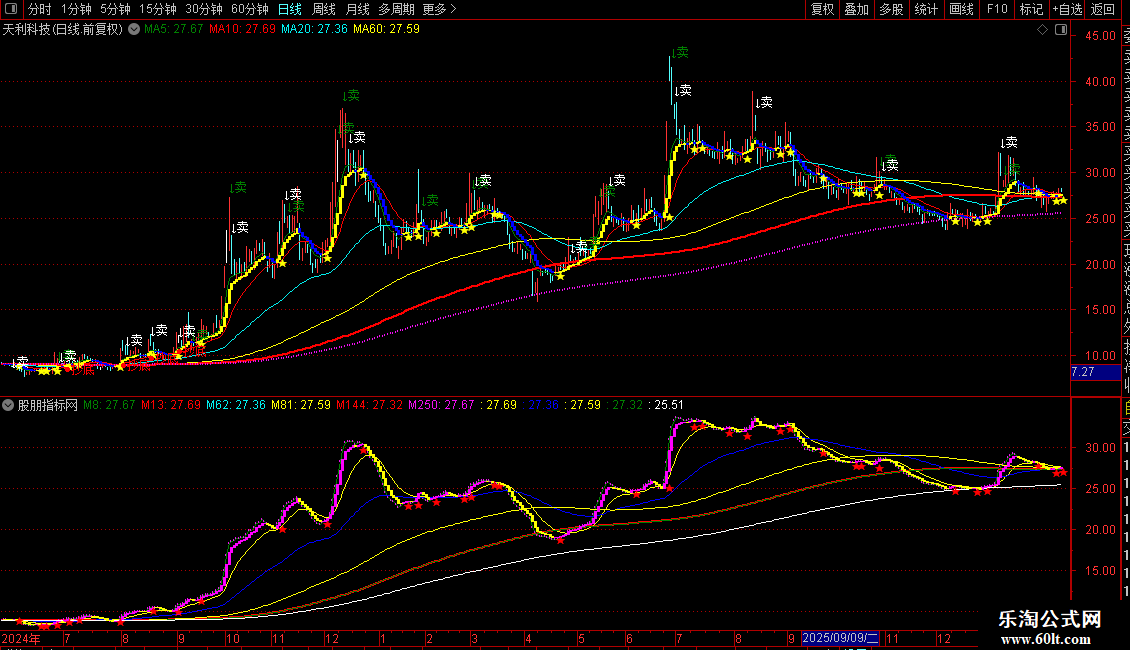This screenshot has height=650, width=1130.
Task: Switch to the 15分钟 period
Action: pos(157,9)
